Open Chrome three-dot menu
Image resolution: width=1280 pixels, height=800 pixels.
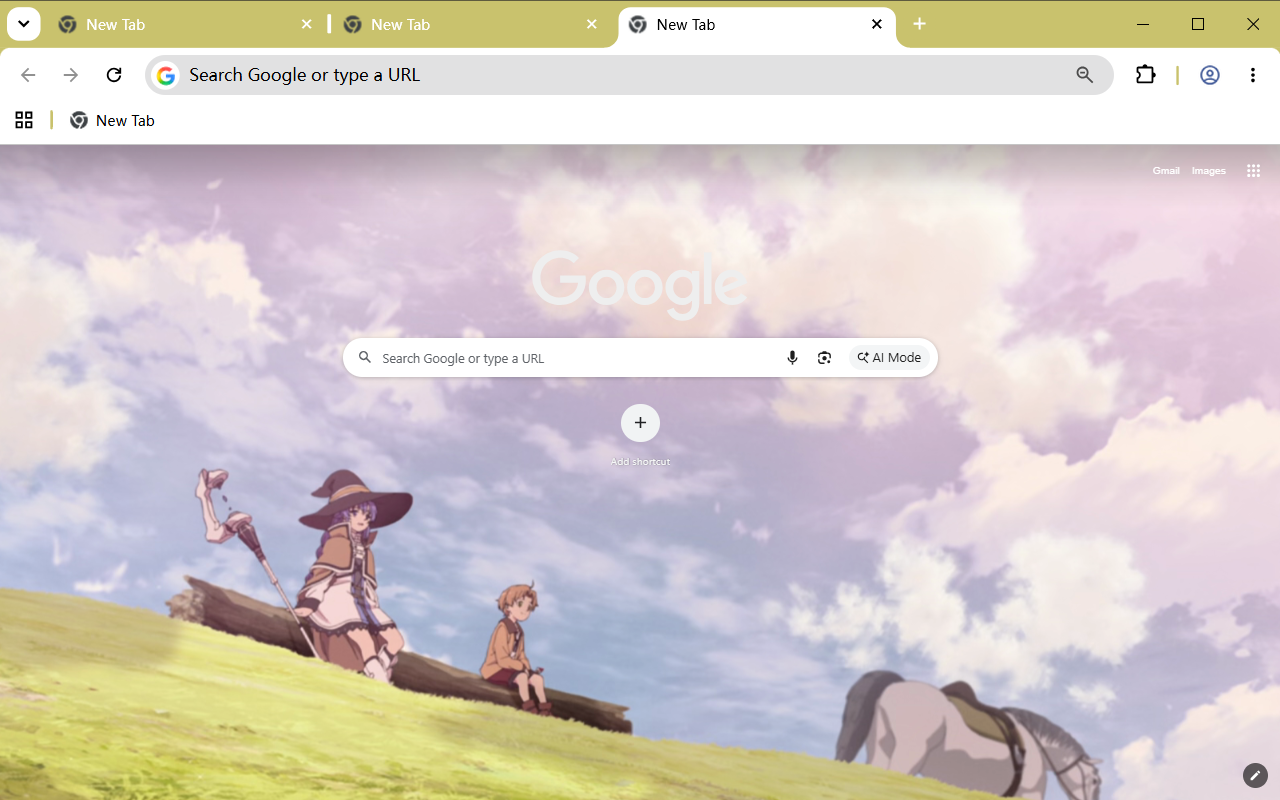[x=1253, y=75]
